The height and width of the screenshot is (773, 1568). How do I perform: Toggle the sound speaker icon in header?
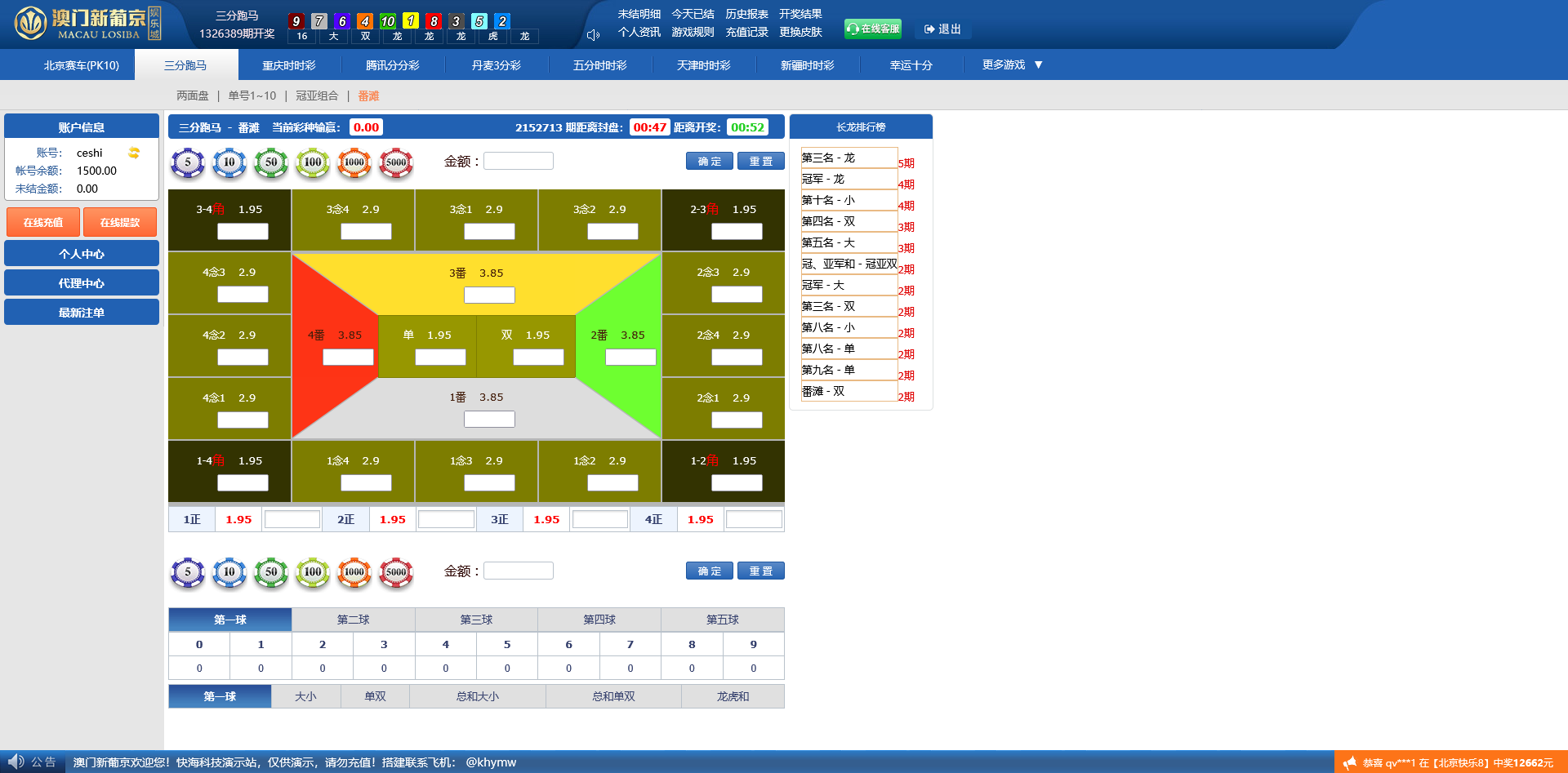(593, 34)
